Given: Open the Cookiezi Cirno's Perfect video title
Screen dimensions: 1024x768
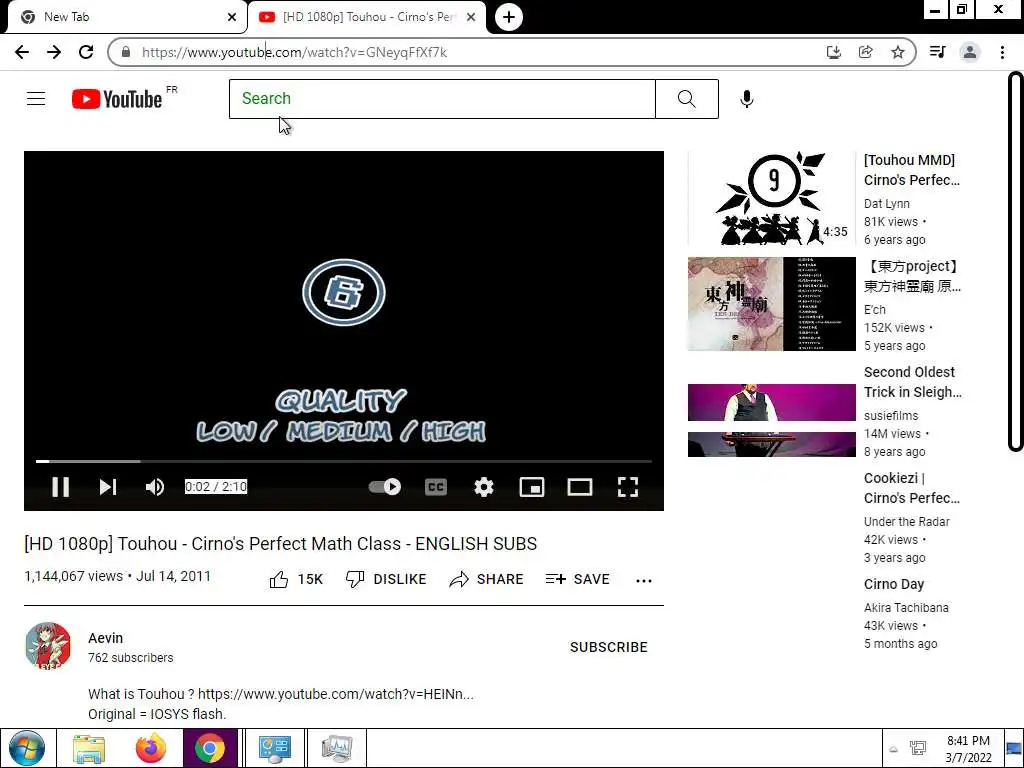Looking at the screenshot, I should tap(912, 488).
